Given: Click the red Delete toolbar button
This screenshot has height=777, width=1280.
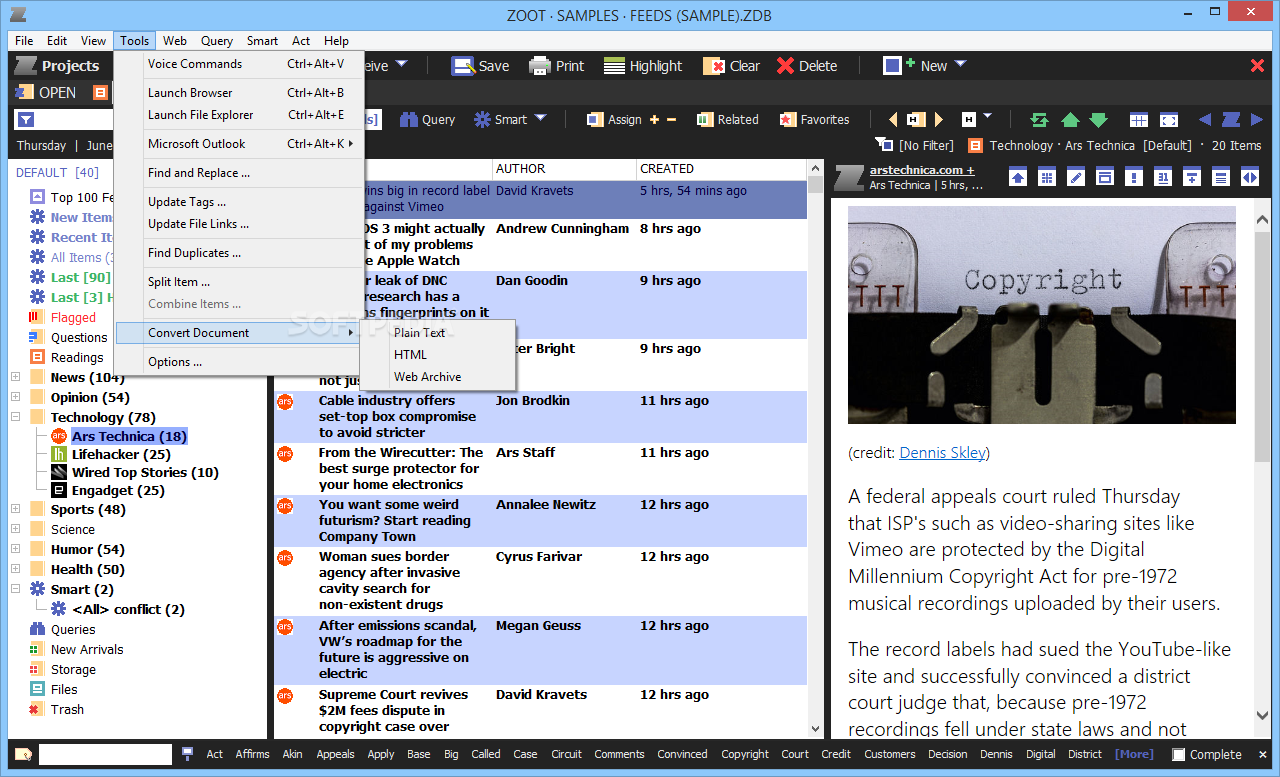Looking at the screenshot, I should (807, 66).
